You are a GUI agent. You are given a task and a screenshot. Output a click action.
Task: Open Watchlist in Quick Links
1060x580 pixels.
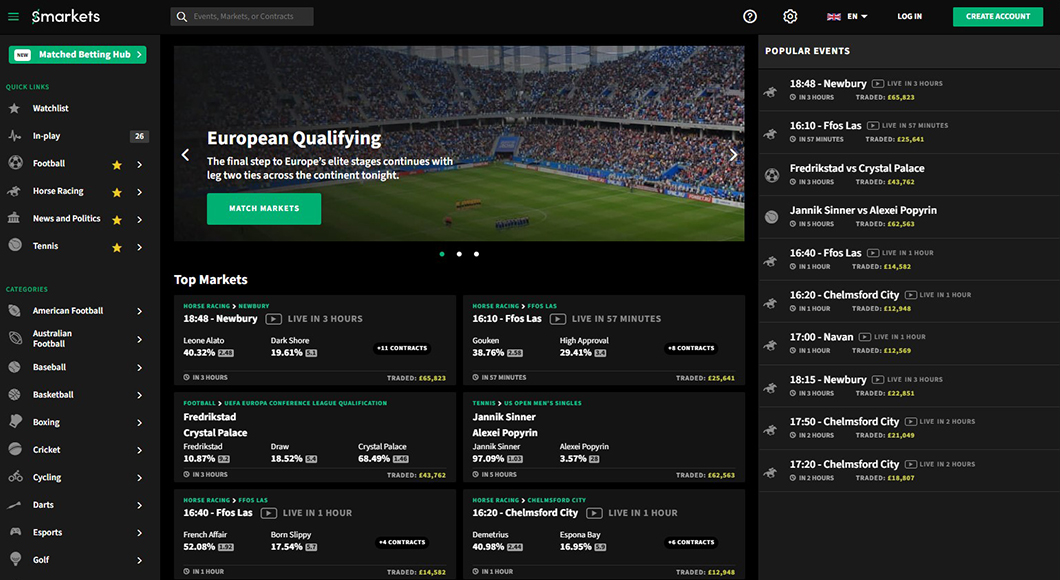click(x=51, y=108)
